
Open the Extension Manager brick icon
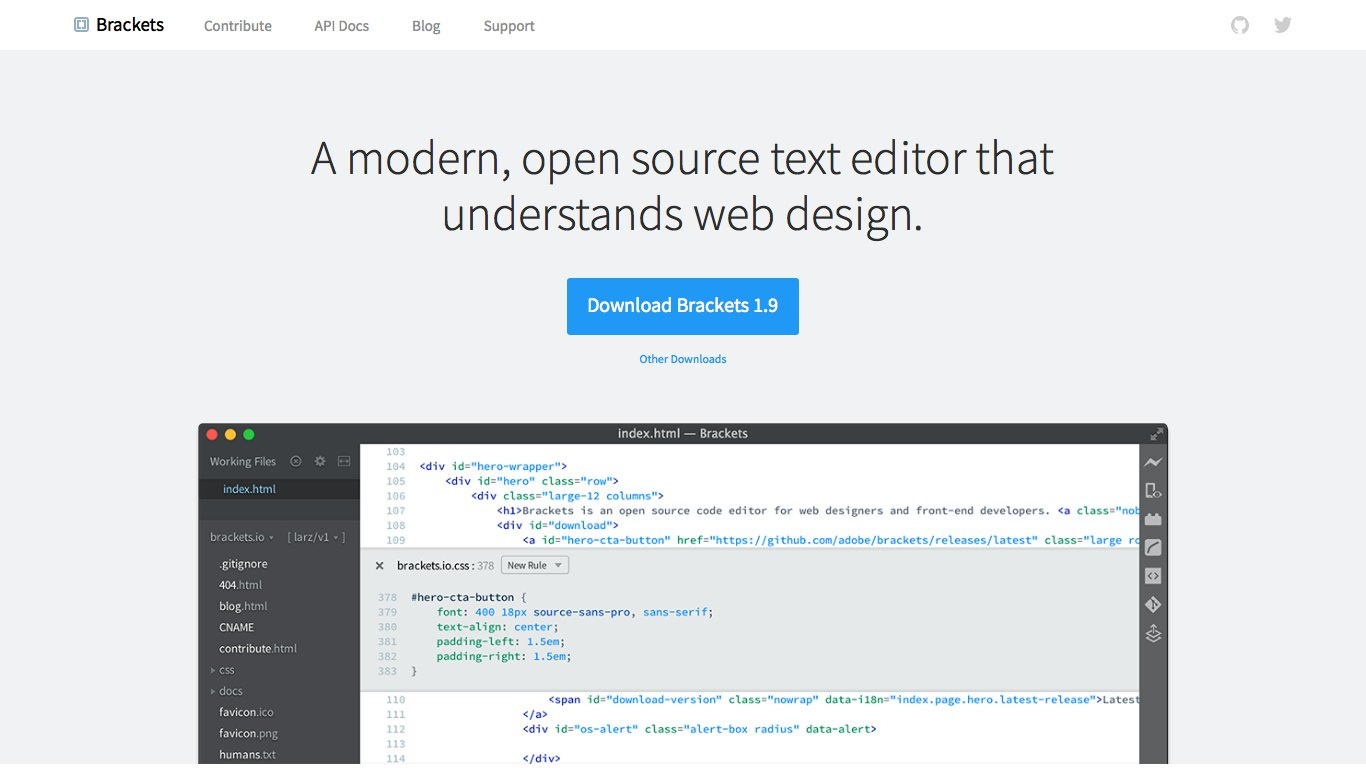pyautogui.click(x=1153, y=518)
